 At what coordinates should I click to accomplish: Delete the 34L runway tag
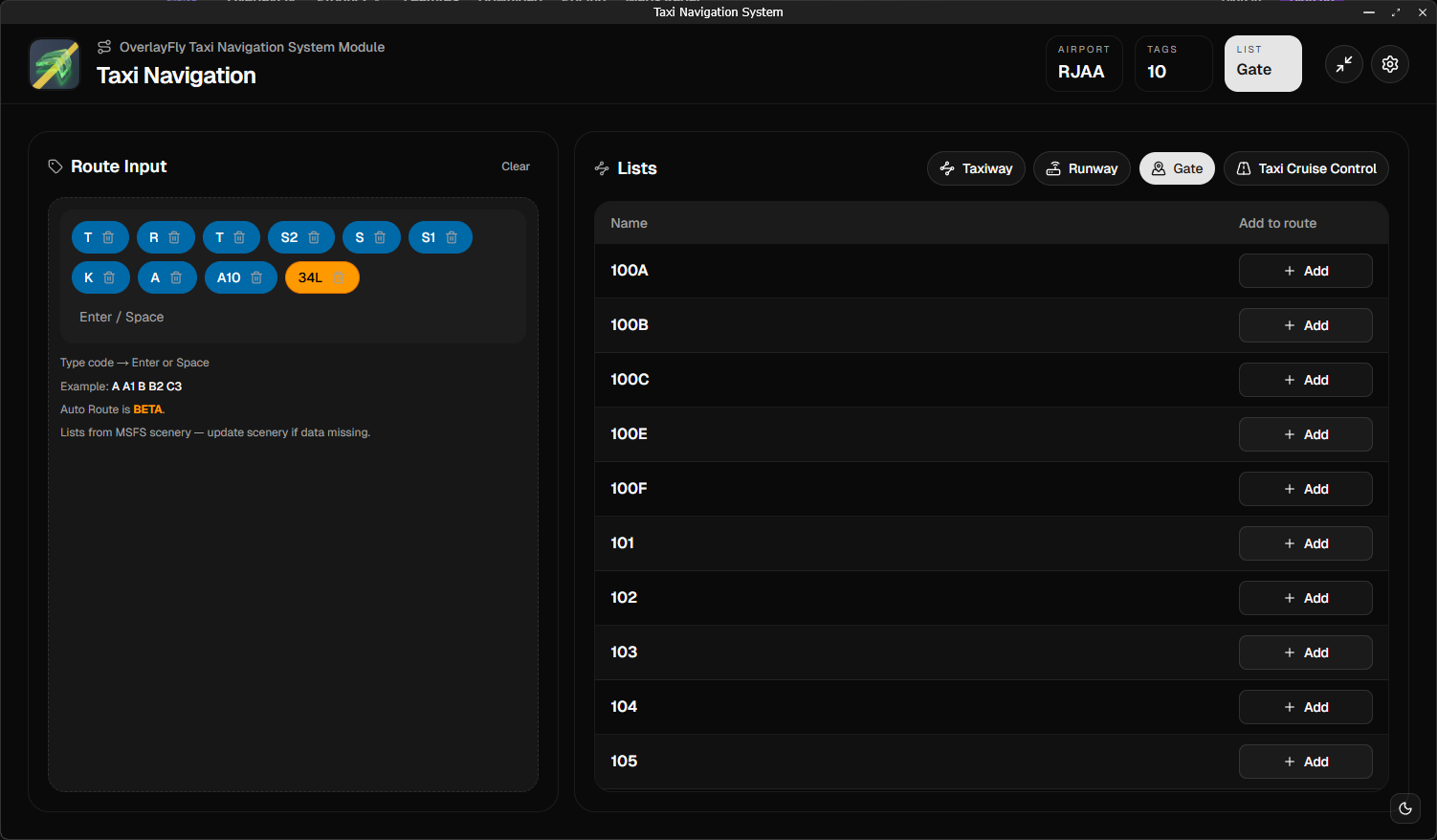point(339,277)
